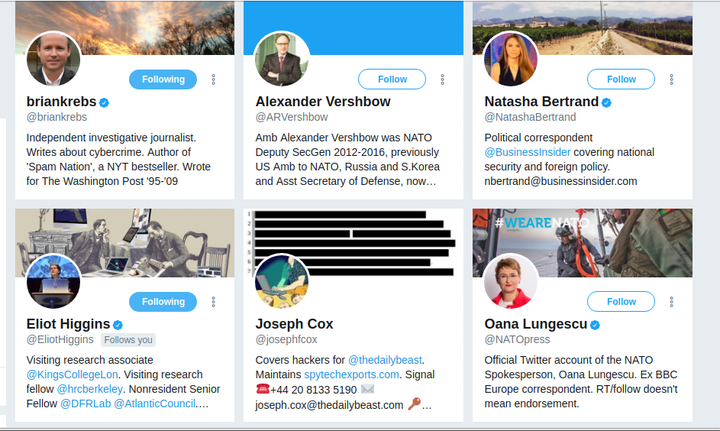Follow Natasha Bertrand account
The image size is (720, 431).
click(621, 79)
